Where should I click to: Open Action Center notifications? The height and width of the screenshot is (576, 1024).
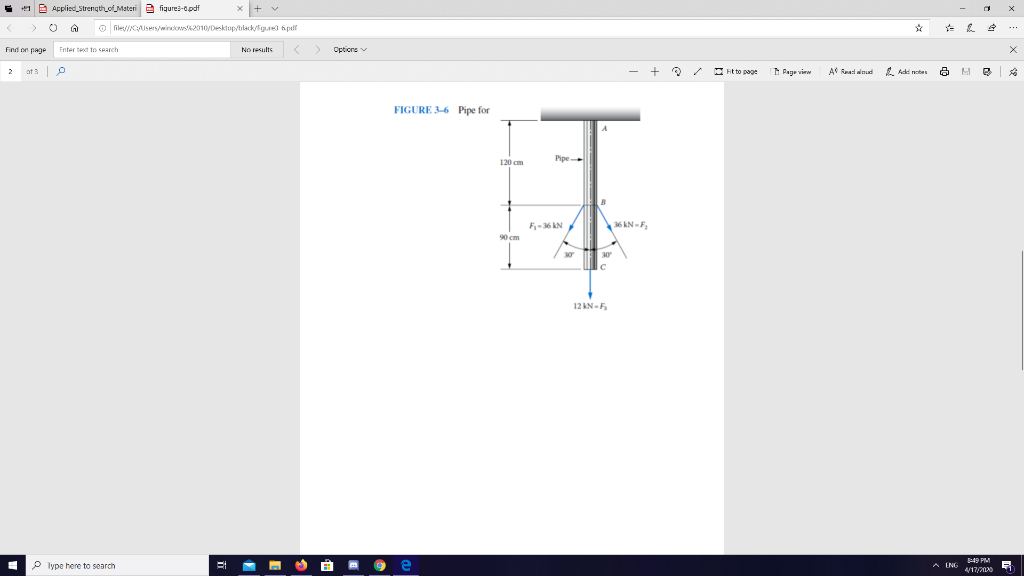1009,566
